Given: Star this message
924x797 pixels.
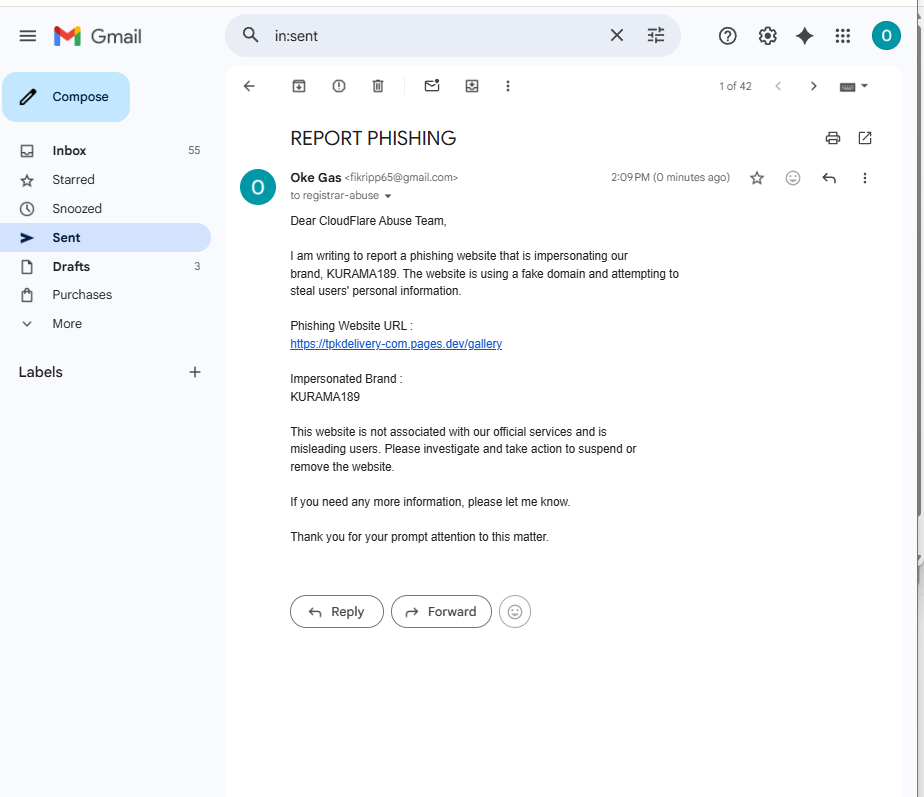Looking at the screenshot, I should [x=757, y=178].
